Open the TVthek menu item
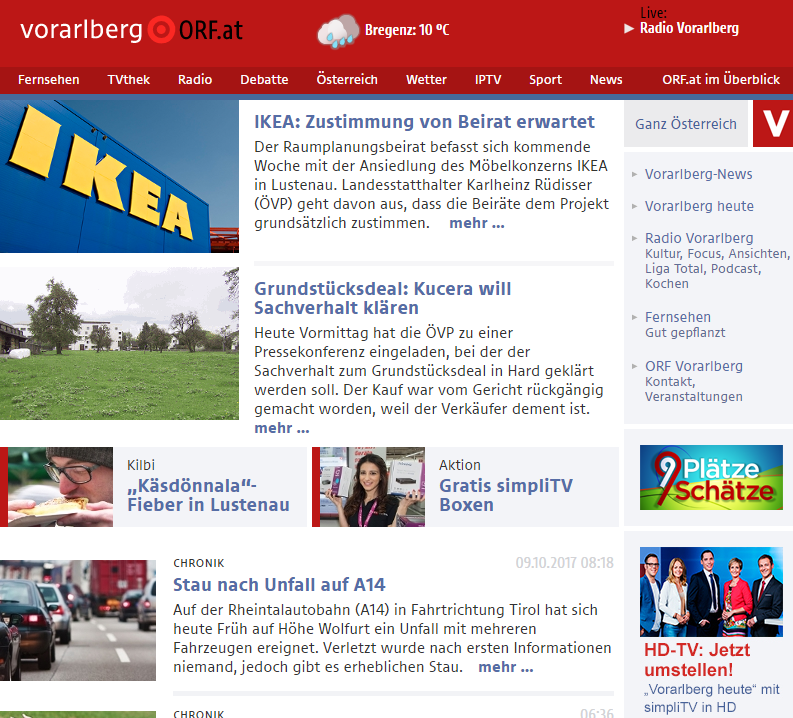 (x=128, y=80)
